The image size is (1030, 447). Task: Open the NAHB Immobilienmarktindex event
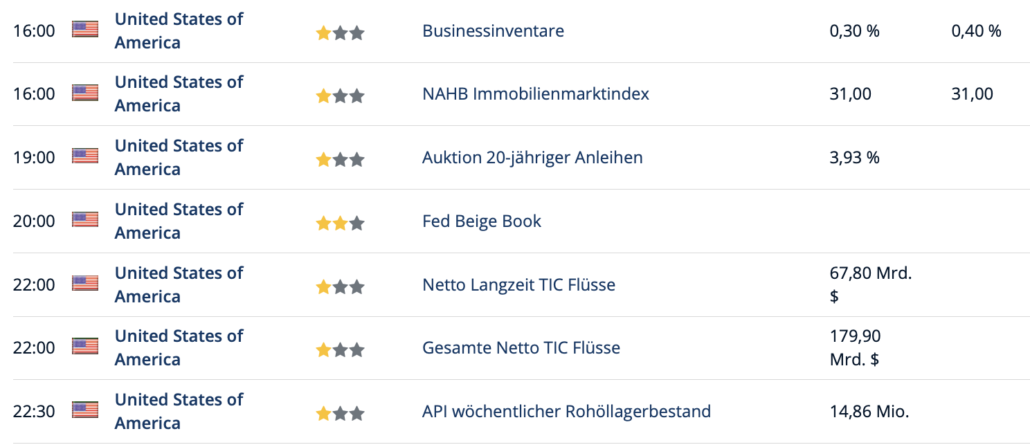click(x=535, y=94)
